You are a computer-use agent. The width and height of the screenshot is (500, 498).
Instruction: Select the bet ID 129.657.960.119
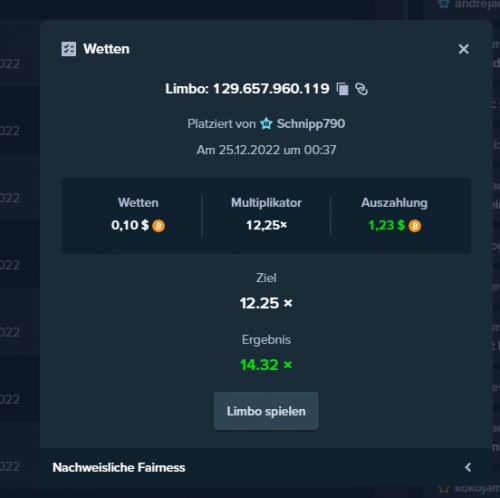click(x=271, y=89)
